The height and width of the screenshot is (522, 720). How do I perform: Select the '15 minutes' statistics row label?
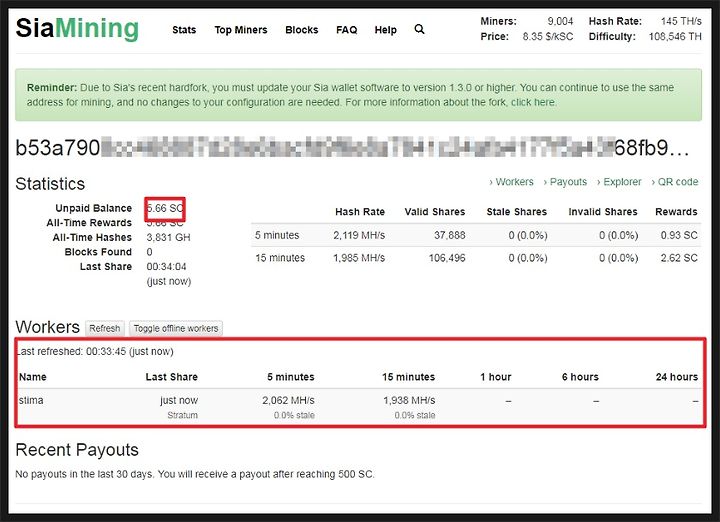[x=280, y=258]
